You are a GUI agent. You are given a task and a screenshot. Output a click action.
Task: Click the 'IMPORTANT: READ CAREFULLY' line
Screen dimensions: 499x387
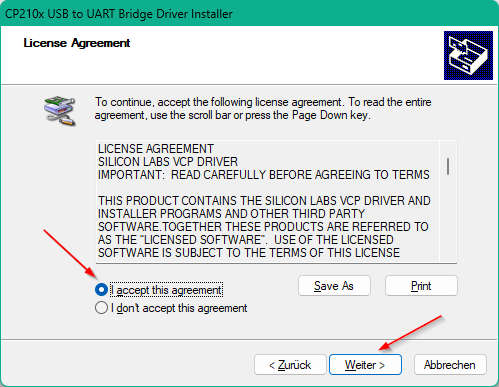point(264,175)
